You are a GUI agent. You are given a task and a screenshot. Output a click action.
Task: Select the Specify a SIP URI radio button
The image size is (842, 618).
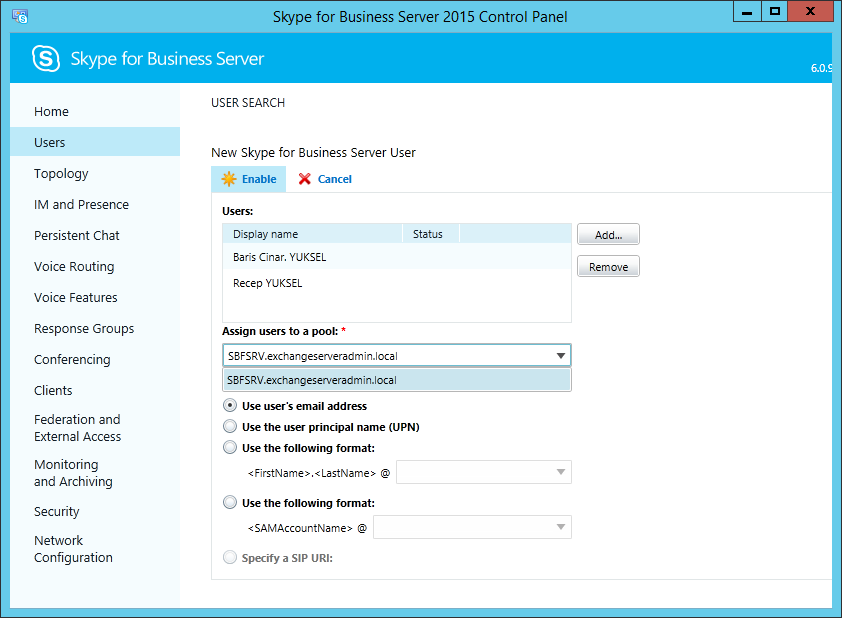230,557
